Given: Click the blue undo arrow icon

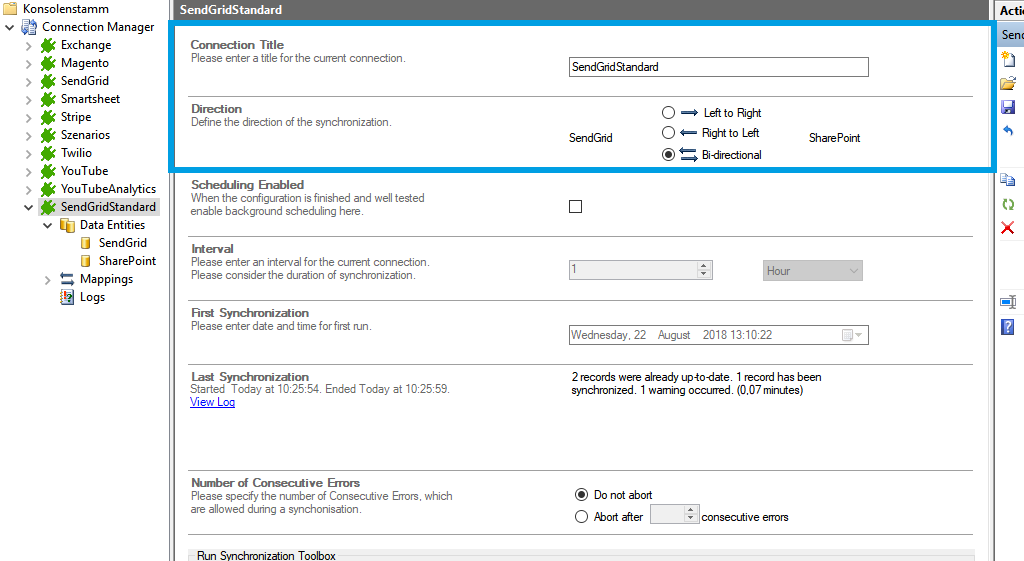Looking at the screenshot, I should [x=1008, y=131].
